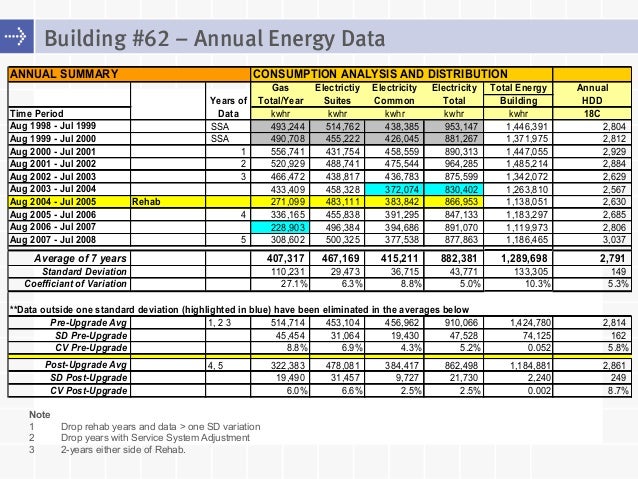Image resolution: width=638 pixels, height=479 pixels.
Task: Select the 'SD Pre-Upgrade' row label
Action: (91, 336)
